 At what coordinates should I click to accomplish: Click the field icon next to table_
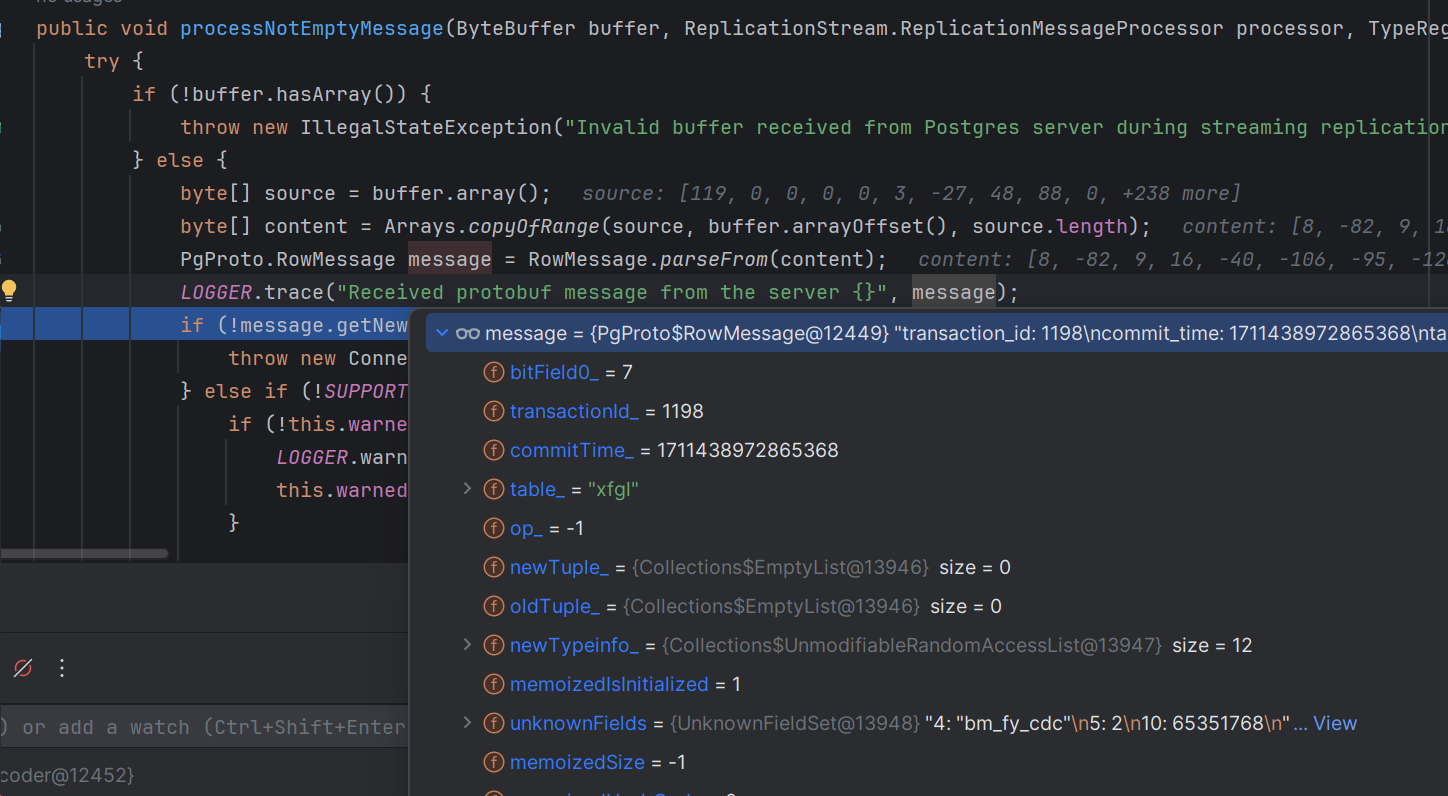point(493,489)
